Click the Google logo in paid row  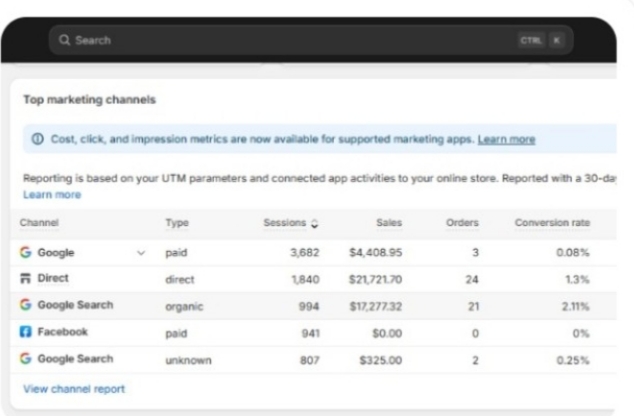pos(25,252)
